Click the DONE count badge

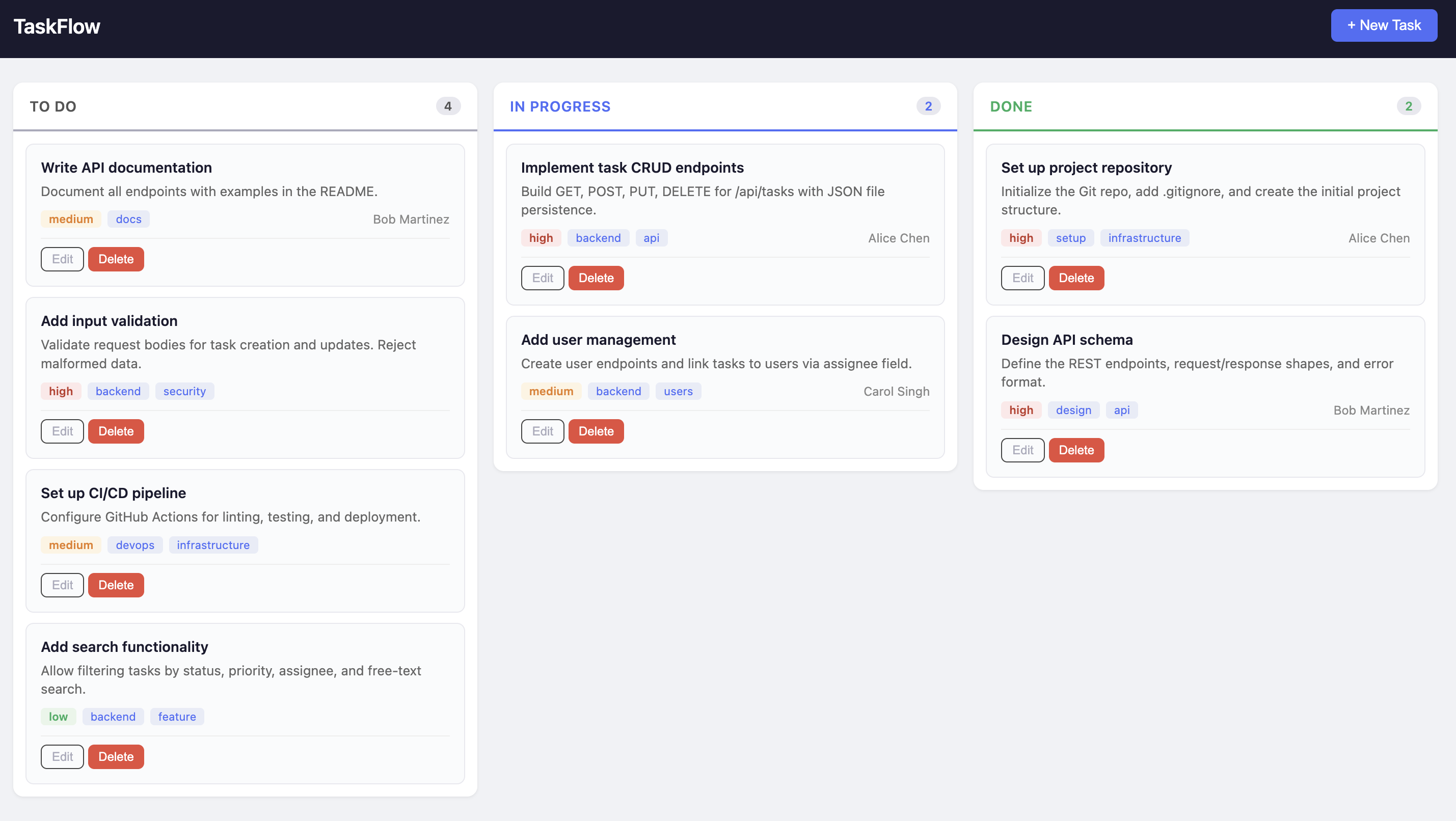1409,106
